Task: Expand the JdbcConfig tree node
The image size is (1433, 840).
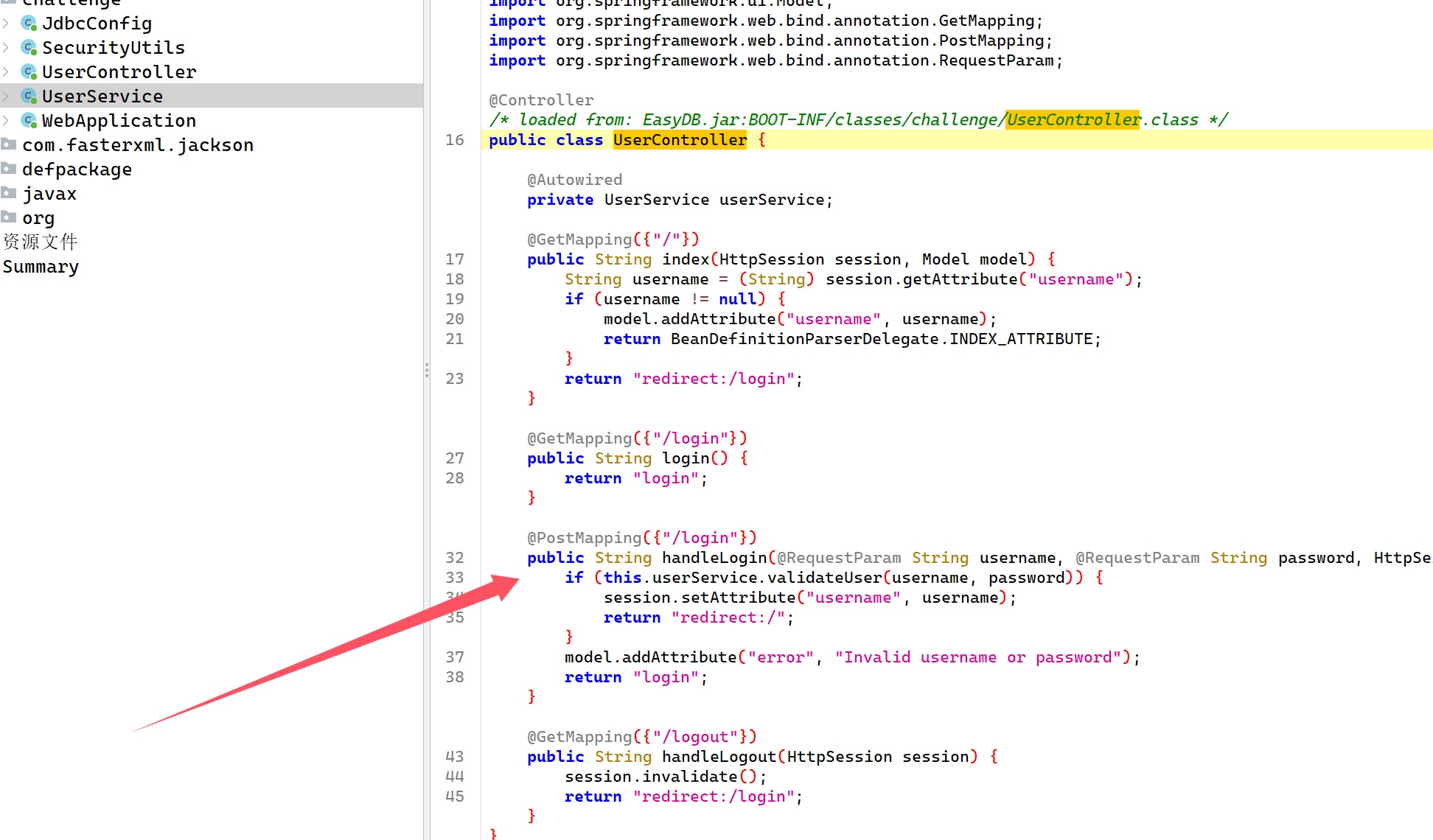Action: click(x=6, y=24)
